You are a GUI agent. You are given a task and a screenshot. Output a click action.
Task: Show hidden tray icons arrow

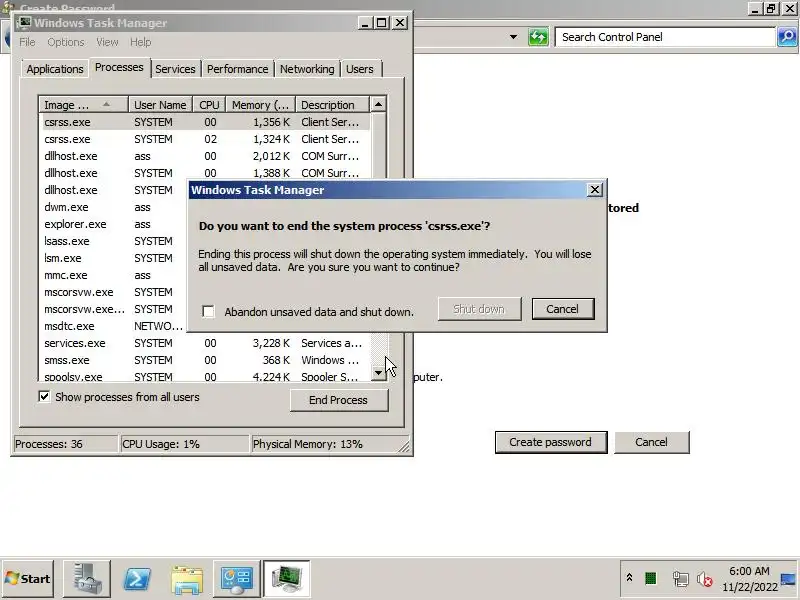click(x=629, y=578)
